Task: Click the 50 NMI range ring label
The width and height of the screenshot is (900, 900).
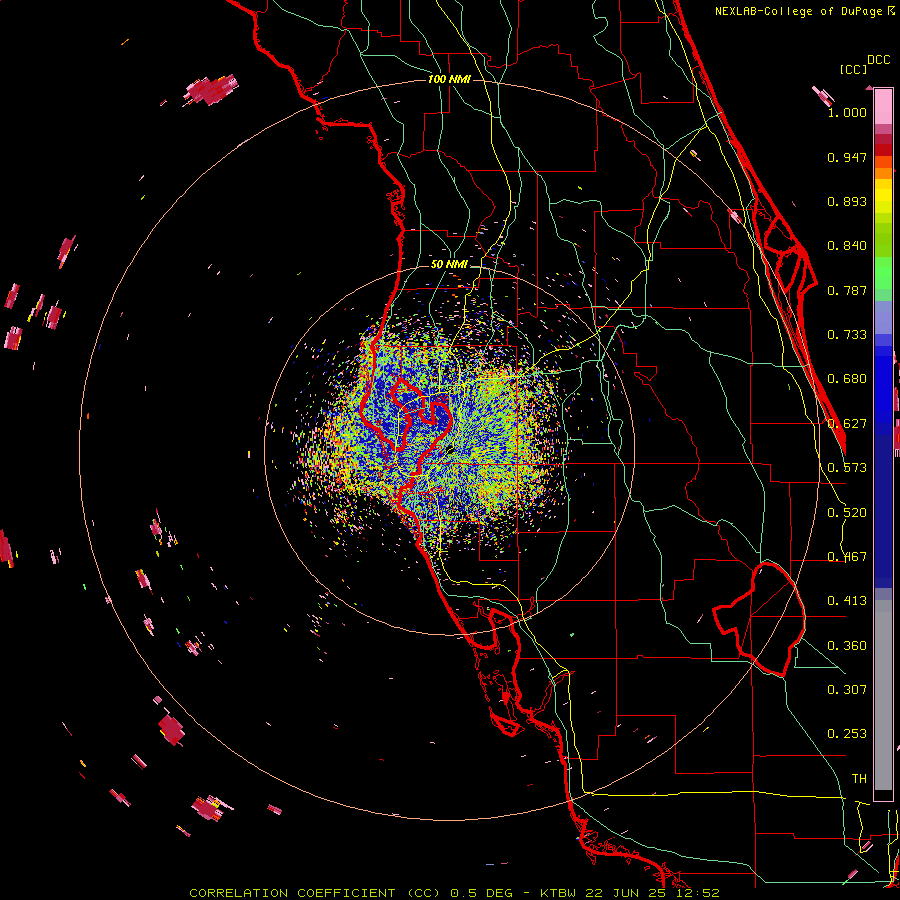Action: pyautogui.click(x=449, y=265)
